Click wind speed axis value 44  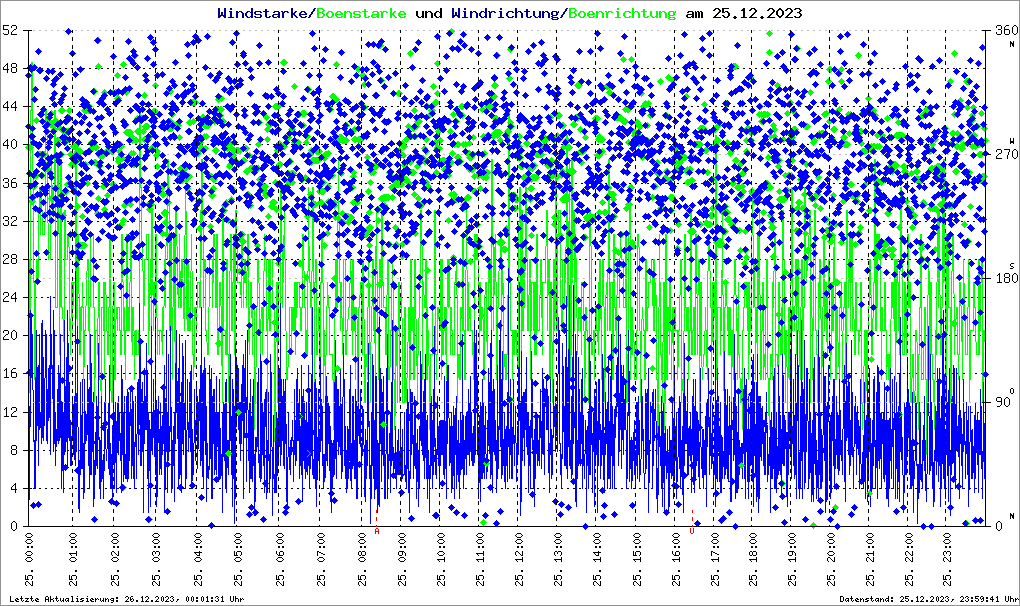9,107
